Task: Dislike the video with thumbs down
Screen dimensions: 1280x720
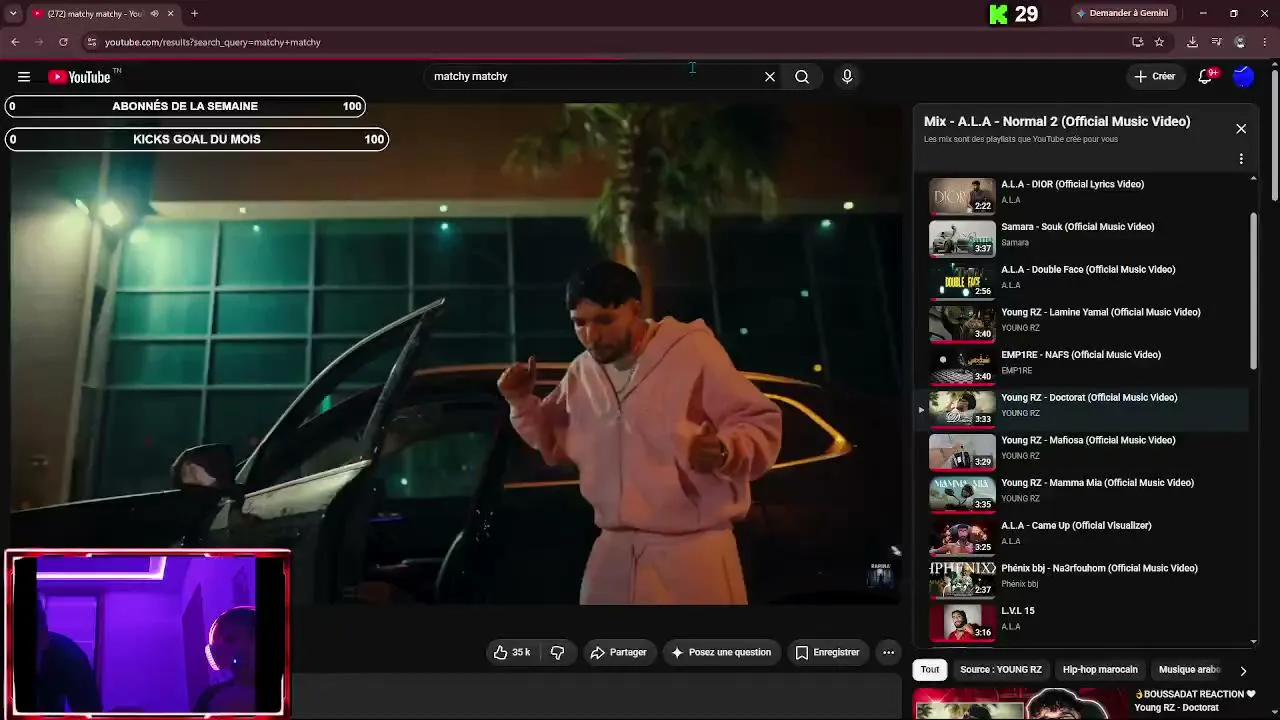Action: point(558,653)
